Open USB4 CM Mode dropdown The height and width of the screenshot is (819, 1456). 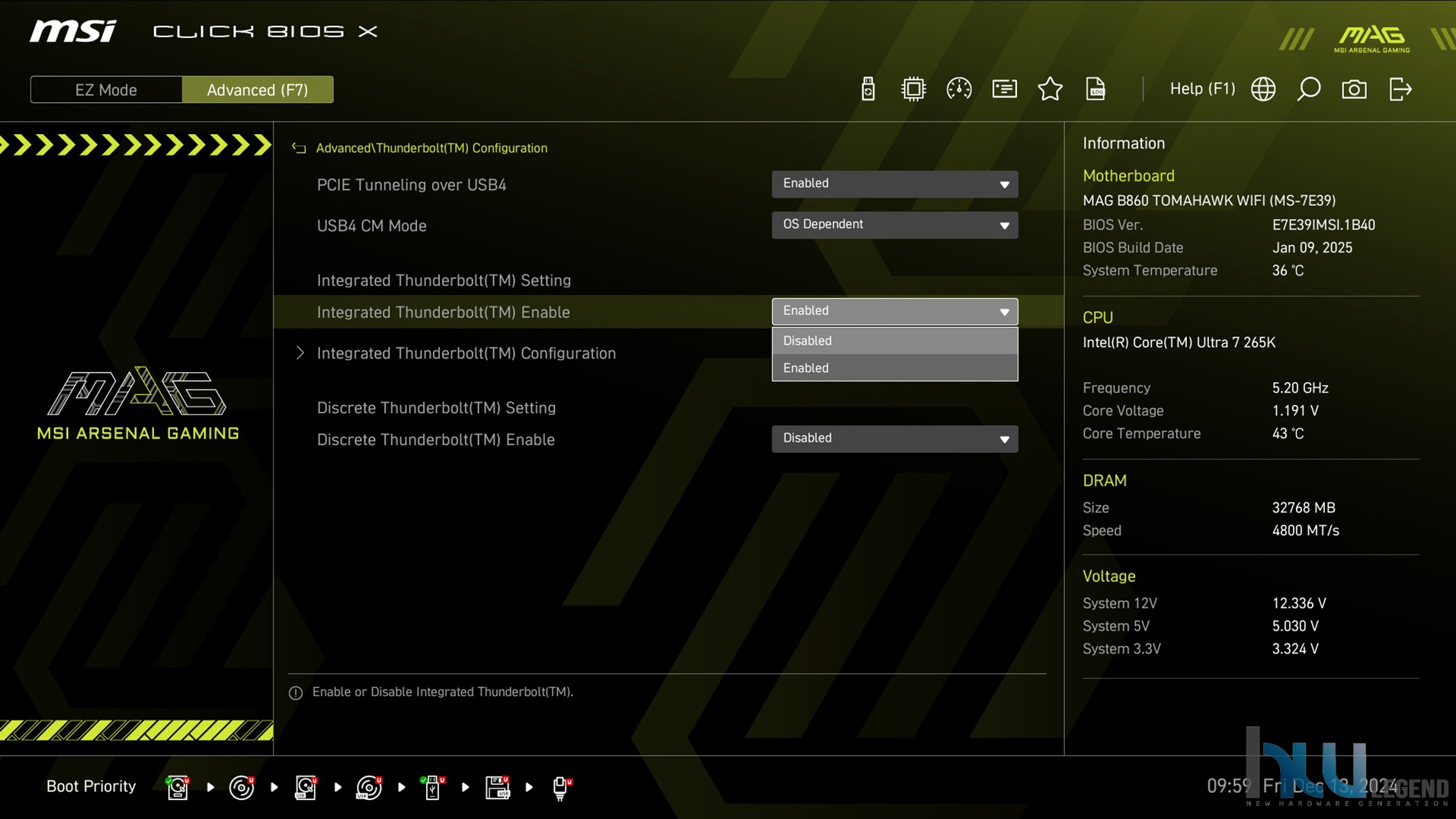coord(894,225)
